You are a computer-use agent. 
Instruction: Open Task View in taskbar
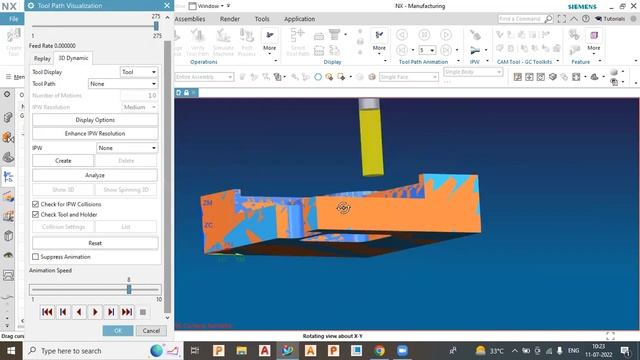click(195, 351)
